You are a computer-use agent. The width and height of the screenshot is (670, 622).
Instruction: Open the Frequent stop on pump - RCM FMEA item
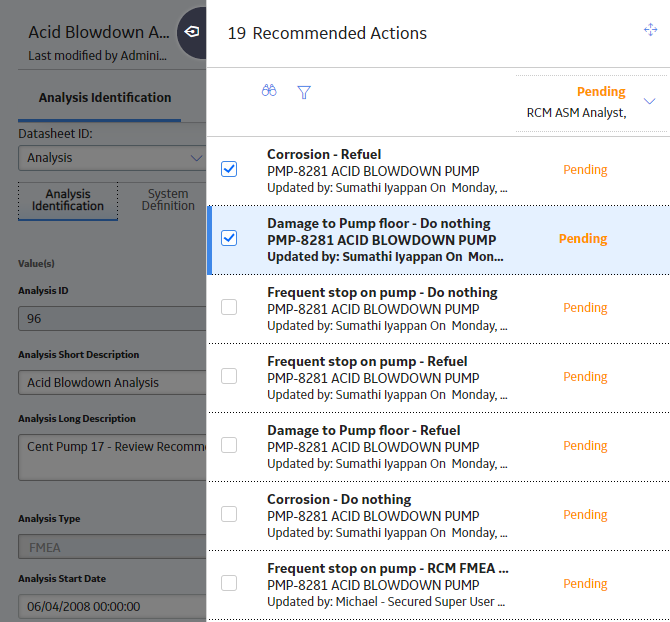[x=439, y=584]
